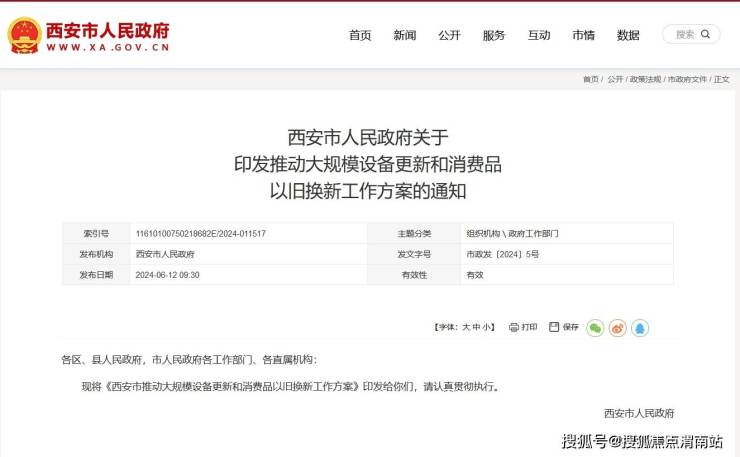740x457 pixels.
Task: Share via the orange Weibo icon
Action: point(617,328)
